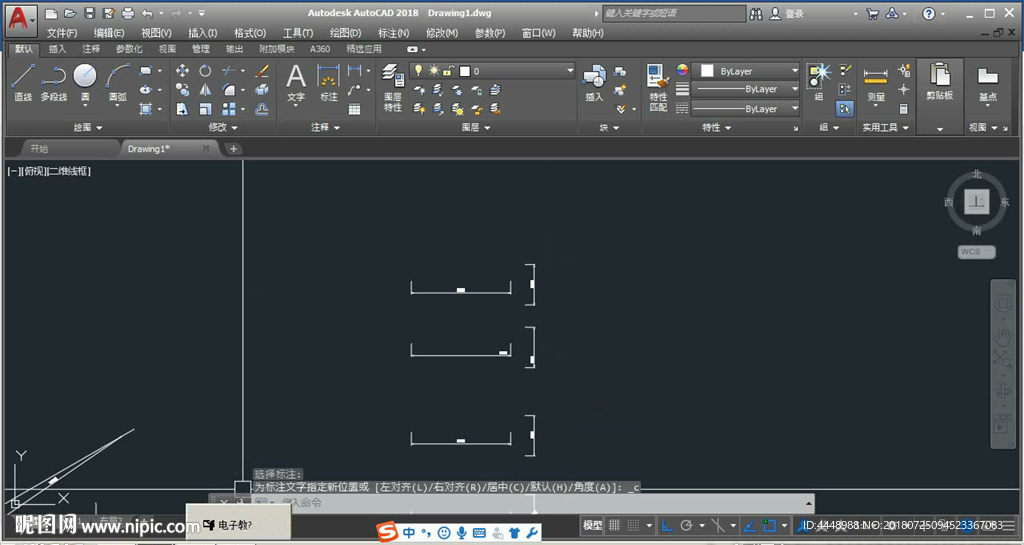Click the keyword search input field
The width and height of the screenshot is (1024, 545).
tap(673, 13)
